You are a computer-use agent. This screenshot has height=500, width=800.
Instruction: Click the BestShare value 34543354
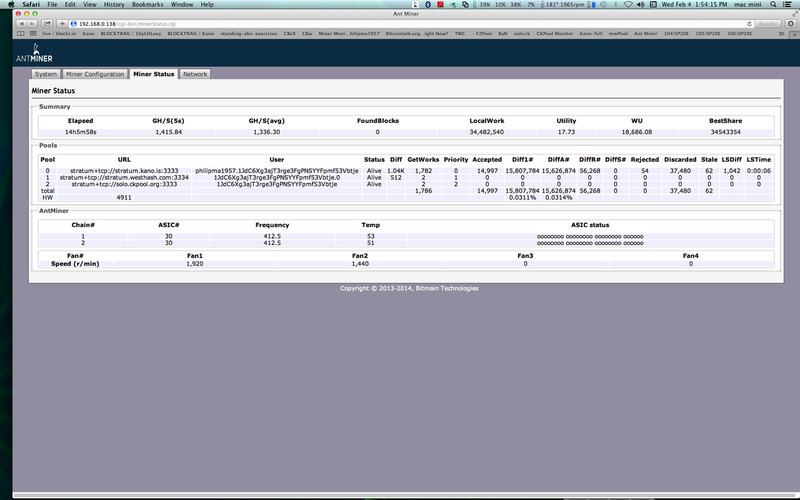pos(725,132)
